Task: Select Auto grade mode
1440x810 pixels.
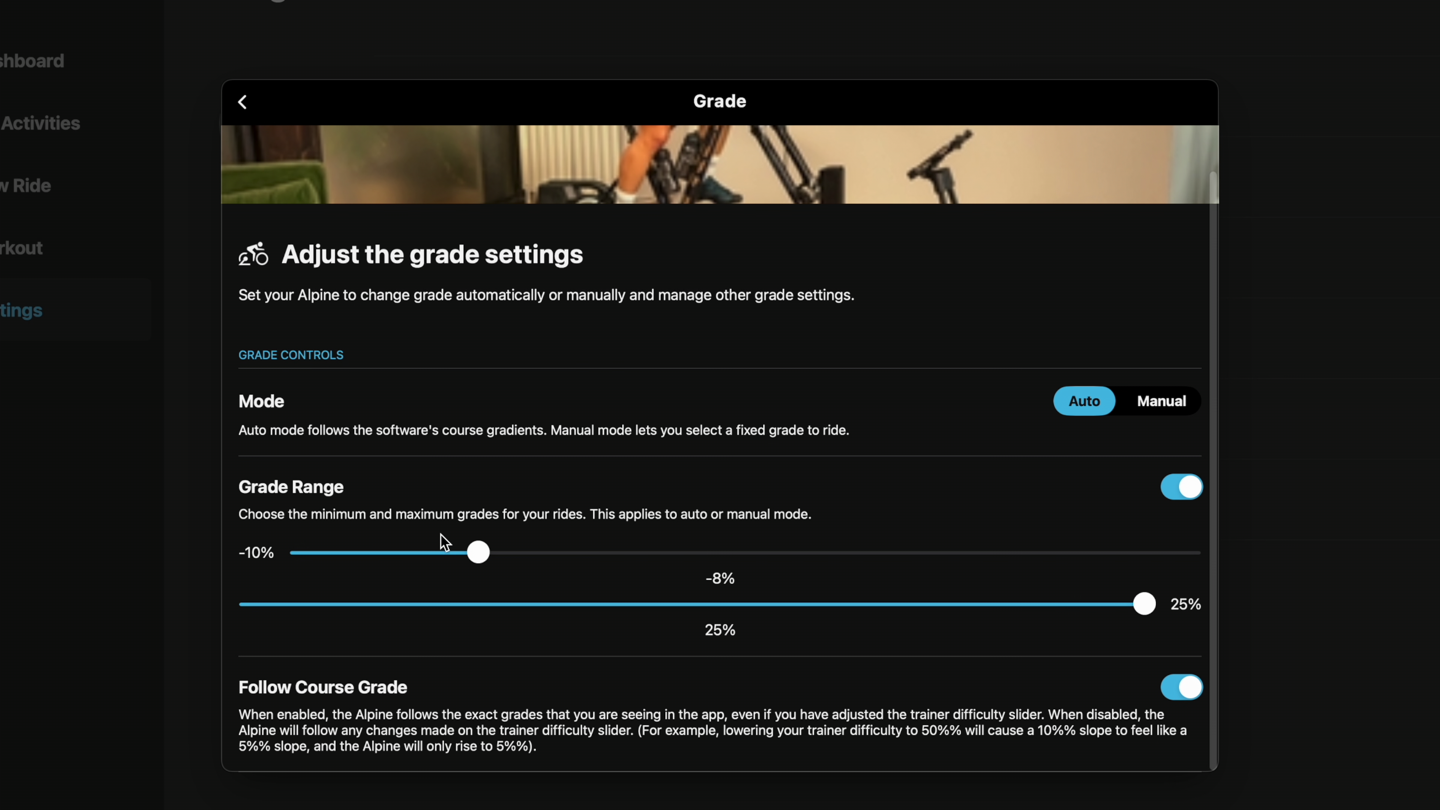Action: click(1084, 401)
